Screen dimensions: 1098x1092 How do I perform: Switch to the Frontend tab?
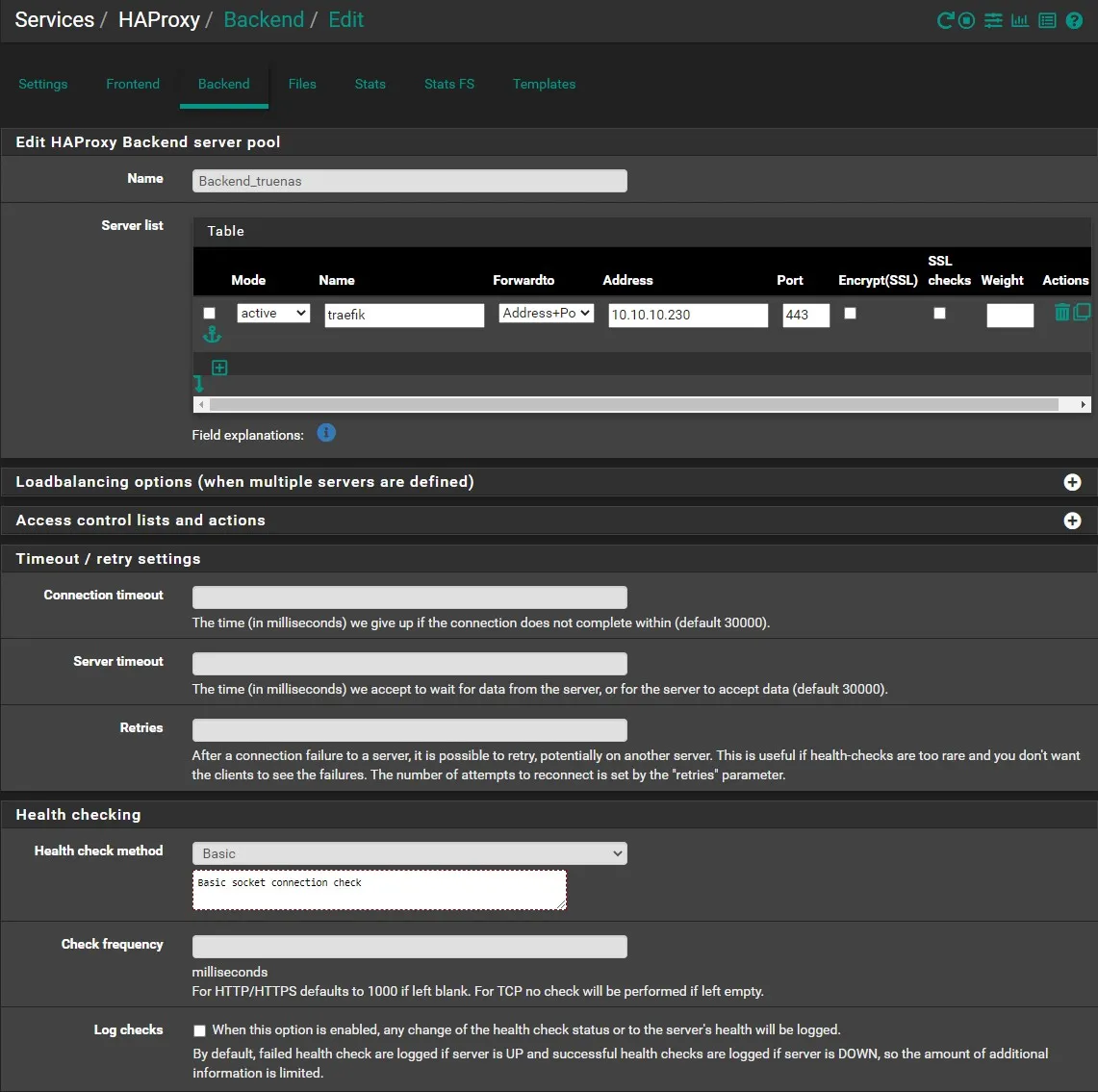[x=133, y=84]
